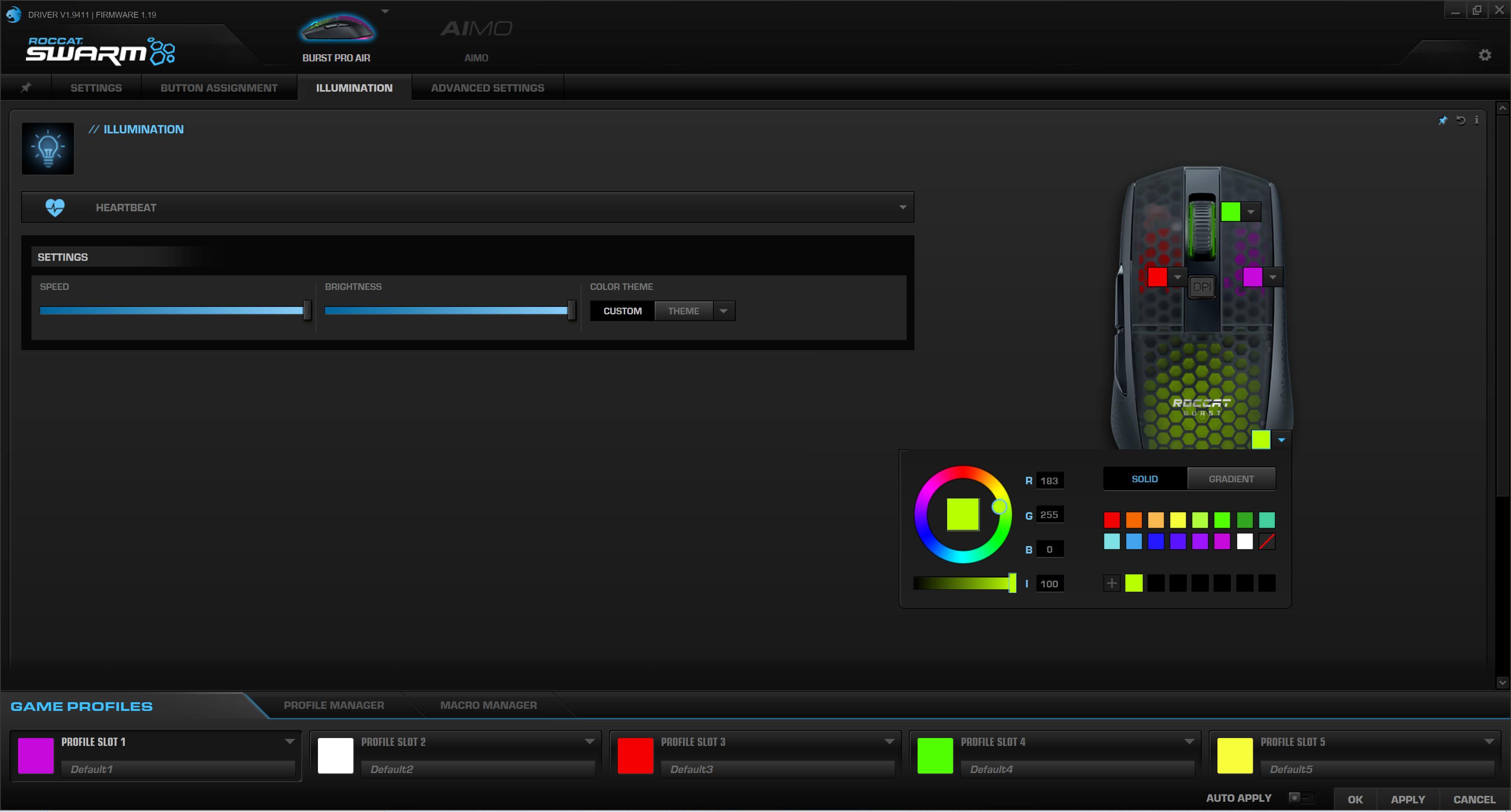Screen dimensions: 1511x812
Task: Open the Heartbeat effect dropdown
Action: (902, 208)
